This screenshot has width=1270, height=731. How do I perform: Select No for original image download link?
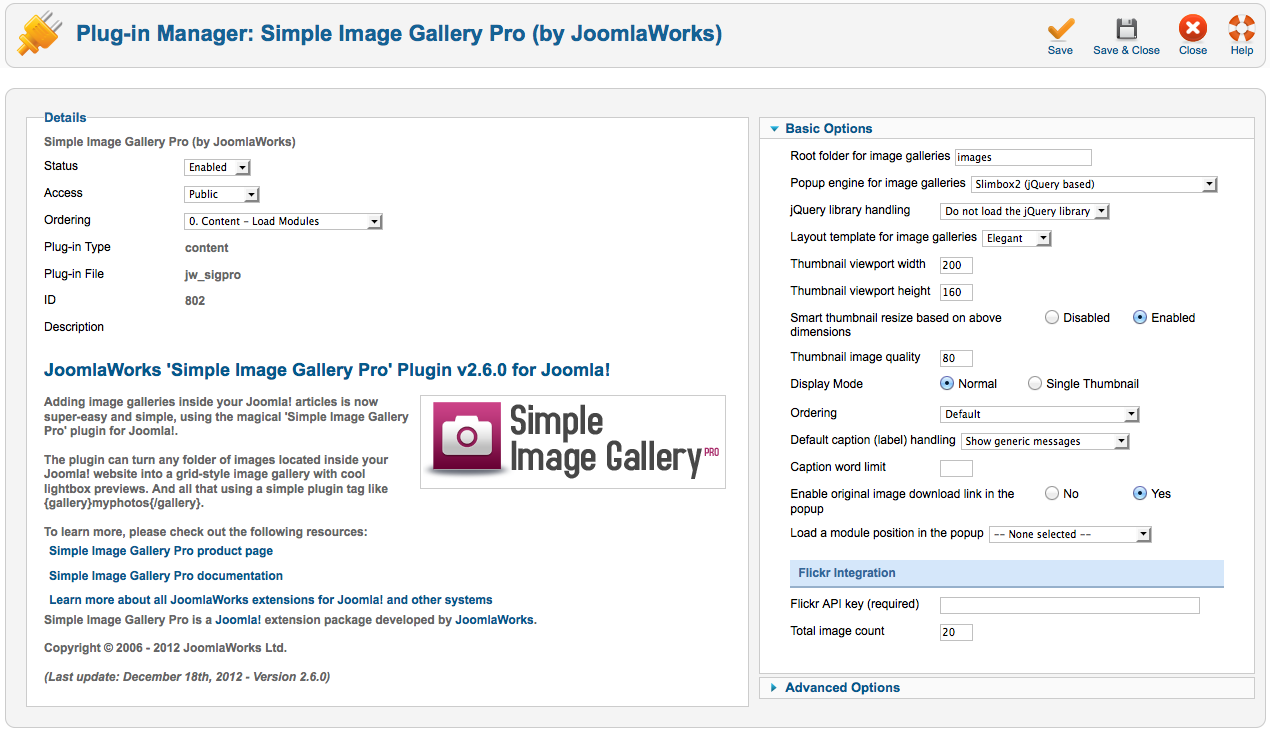pyautogui.click(x=1052, y=494)
